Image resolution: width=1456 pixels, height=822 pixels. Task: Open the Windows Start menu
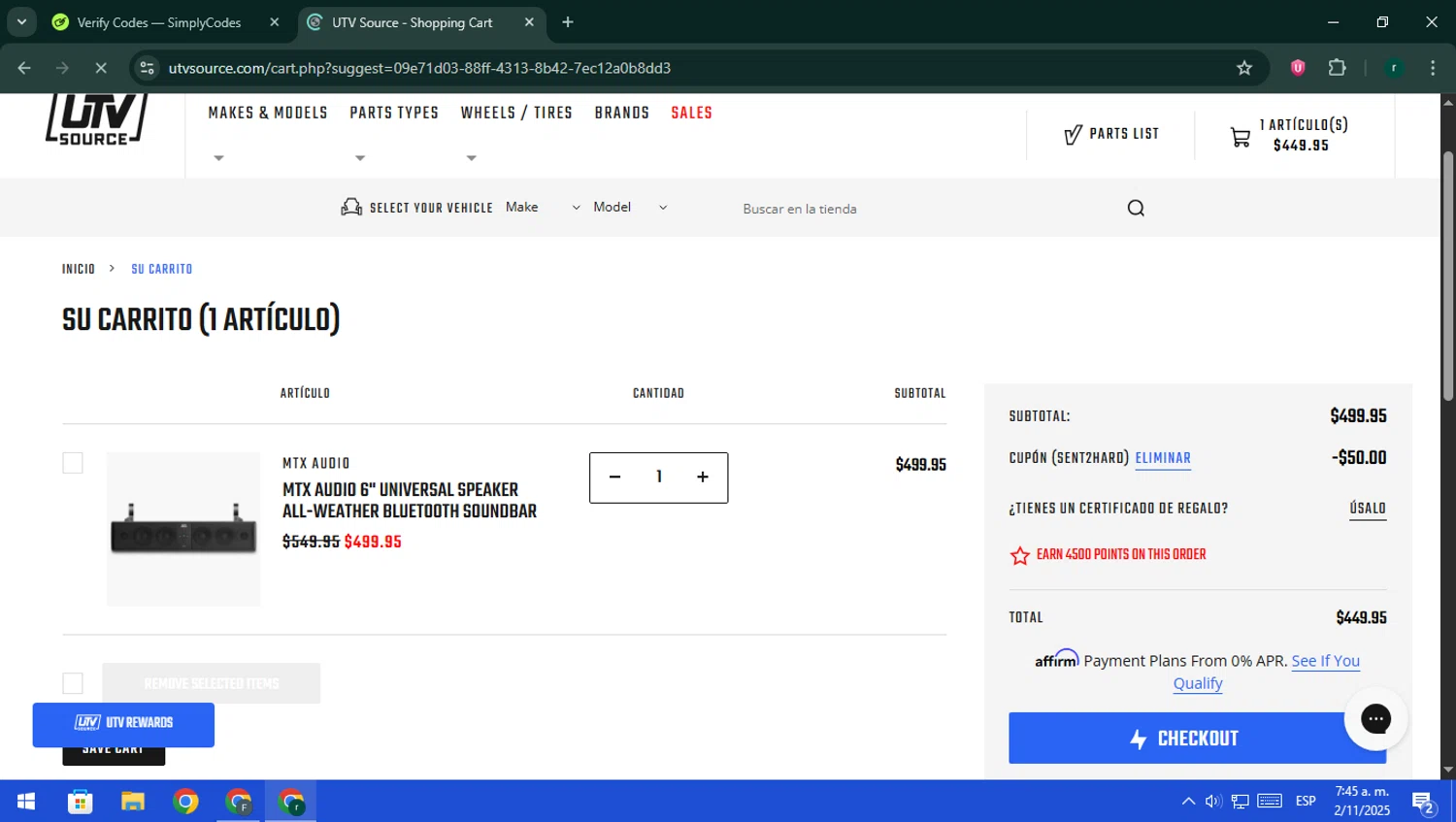click(x=26, y=802)
